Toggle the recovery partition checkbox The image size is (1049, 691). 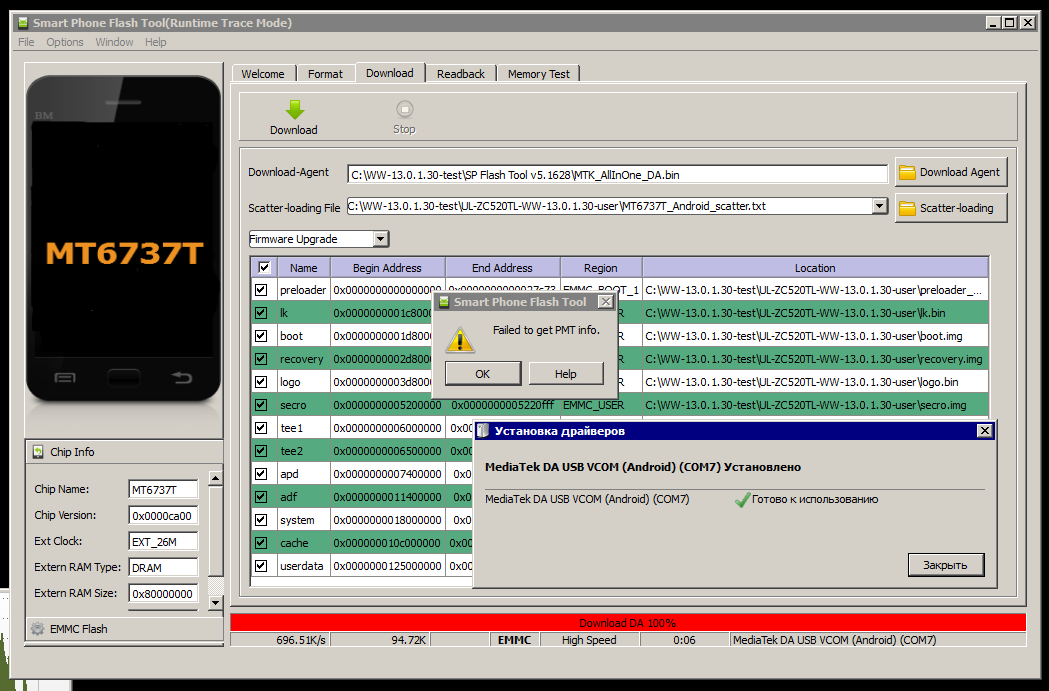262,359
